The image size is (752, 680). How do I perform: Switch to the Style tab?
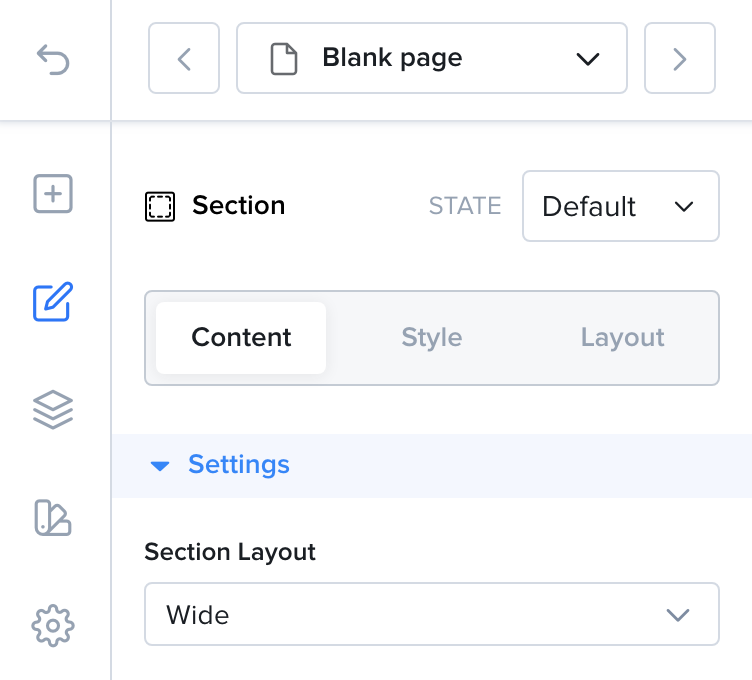click(x=432, y=338)
